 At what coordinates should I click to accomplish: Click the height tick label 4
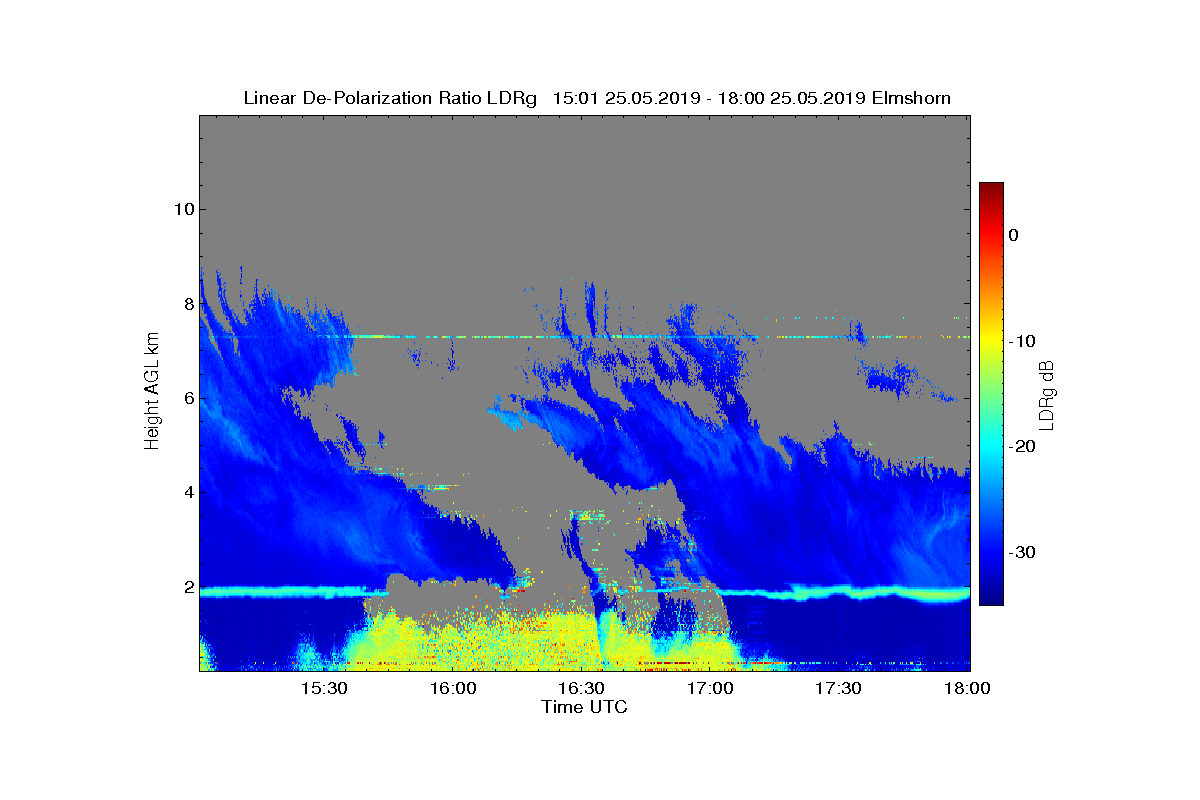[188, 492]
